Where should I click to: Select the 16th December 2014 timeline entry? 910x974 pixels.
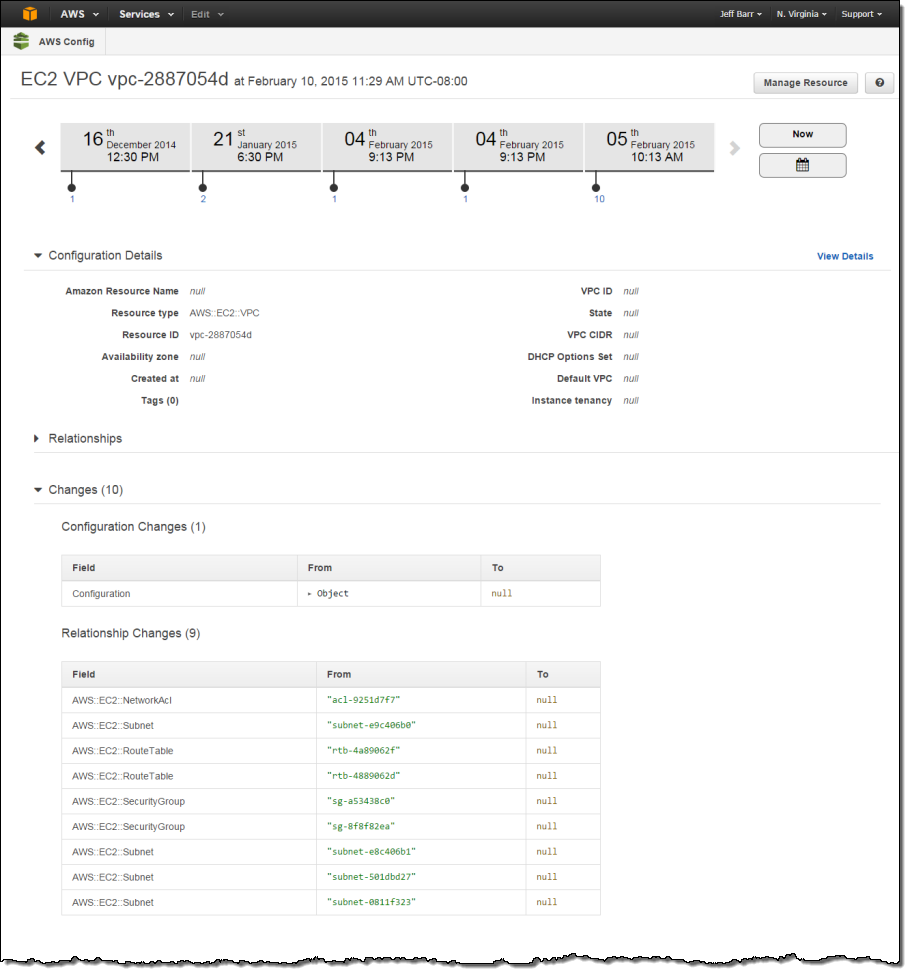[x=125, y=146]
